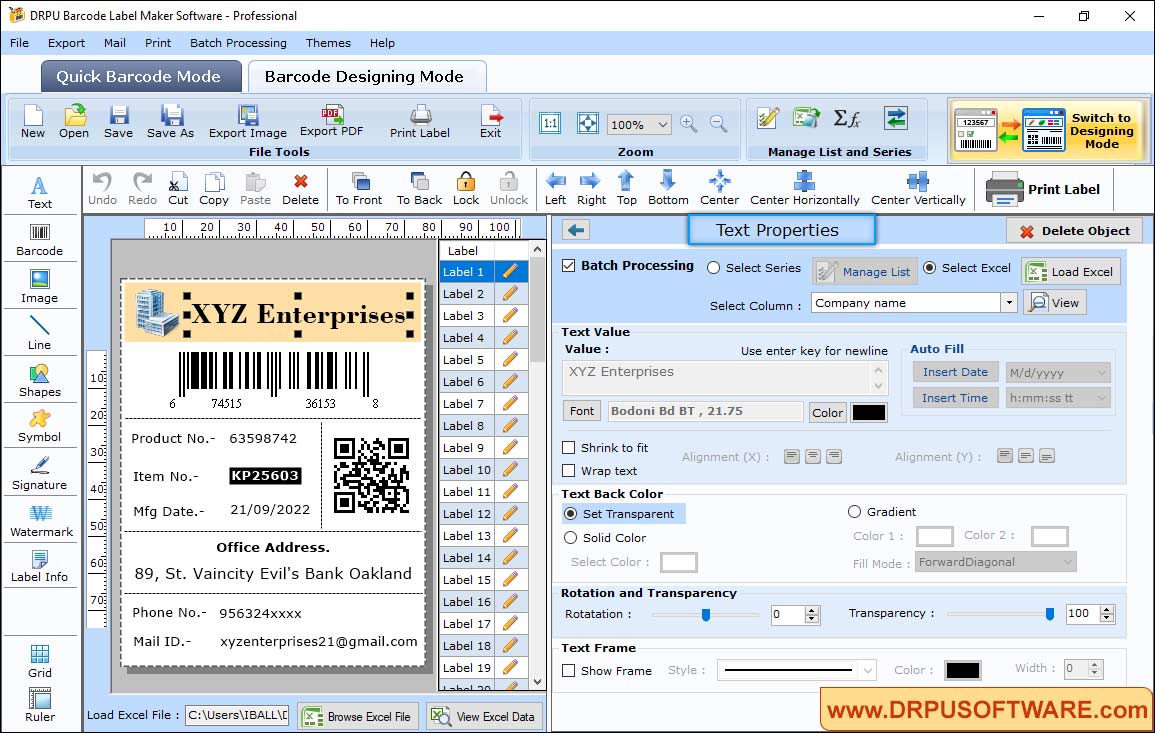The image size is (1155, 733).
Task: Click the Rotation slider handle
Action: 706,614
